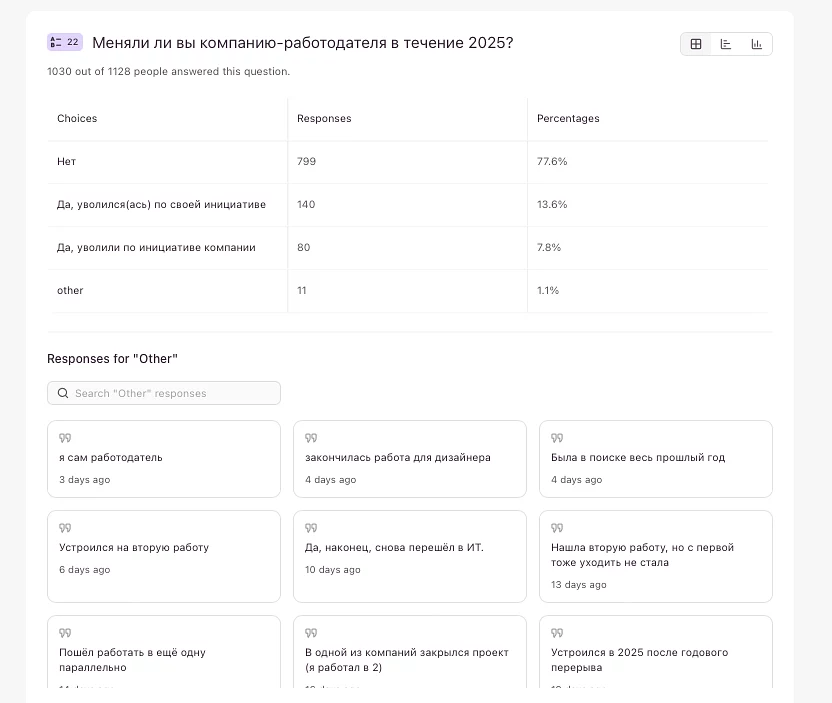This screenshot has width=832, height=703.
Task: Select "Да, уволили по инициативе компании" row
Action: click(x=156, y=247)
